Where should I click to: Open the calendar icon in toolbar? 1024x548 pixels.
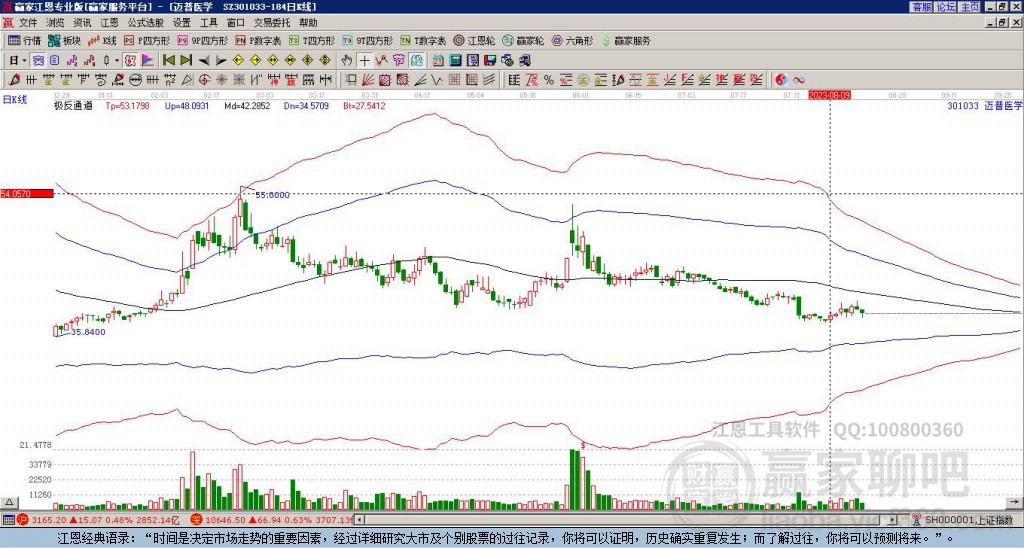click(x=438, y=60)
